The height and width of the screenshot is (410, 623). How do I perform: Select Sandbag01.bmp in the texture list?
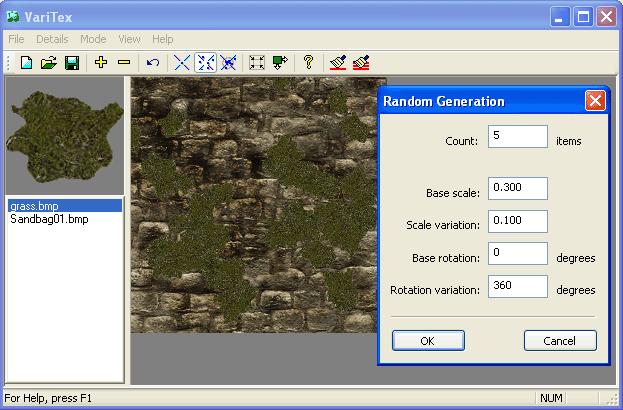[x=49, y=219]
